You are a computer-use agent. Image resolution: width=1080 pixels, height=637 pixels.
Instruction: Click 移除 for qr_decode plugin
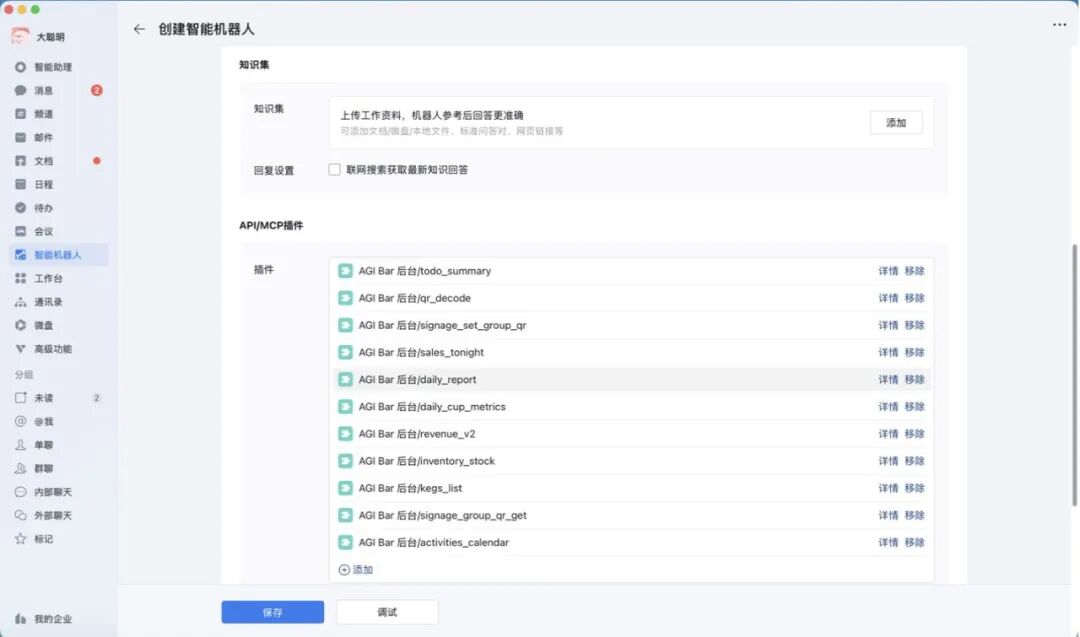point(914,298)
